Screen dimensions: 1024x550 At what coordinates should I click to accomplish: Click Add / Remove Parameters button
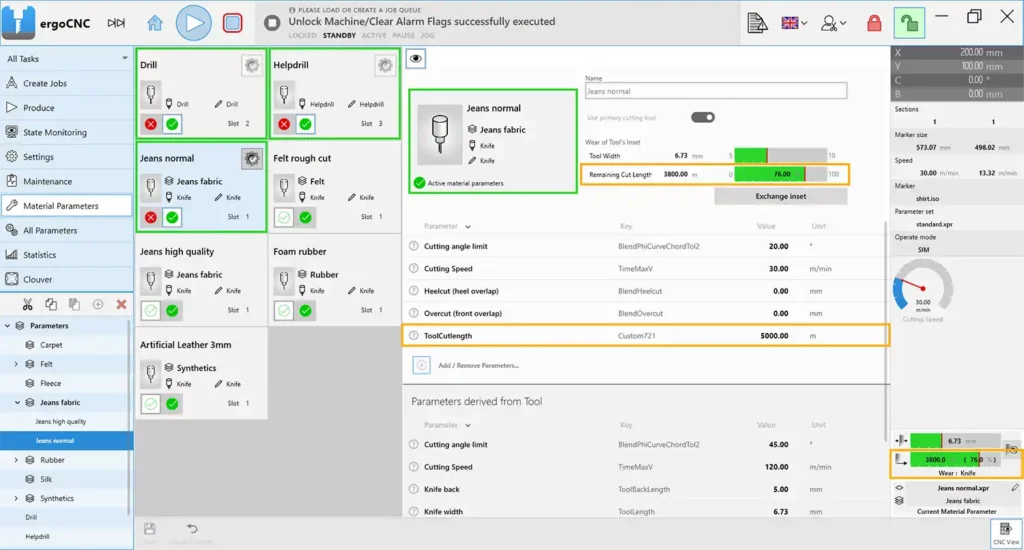465,365
